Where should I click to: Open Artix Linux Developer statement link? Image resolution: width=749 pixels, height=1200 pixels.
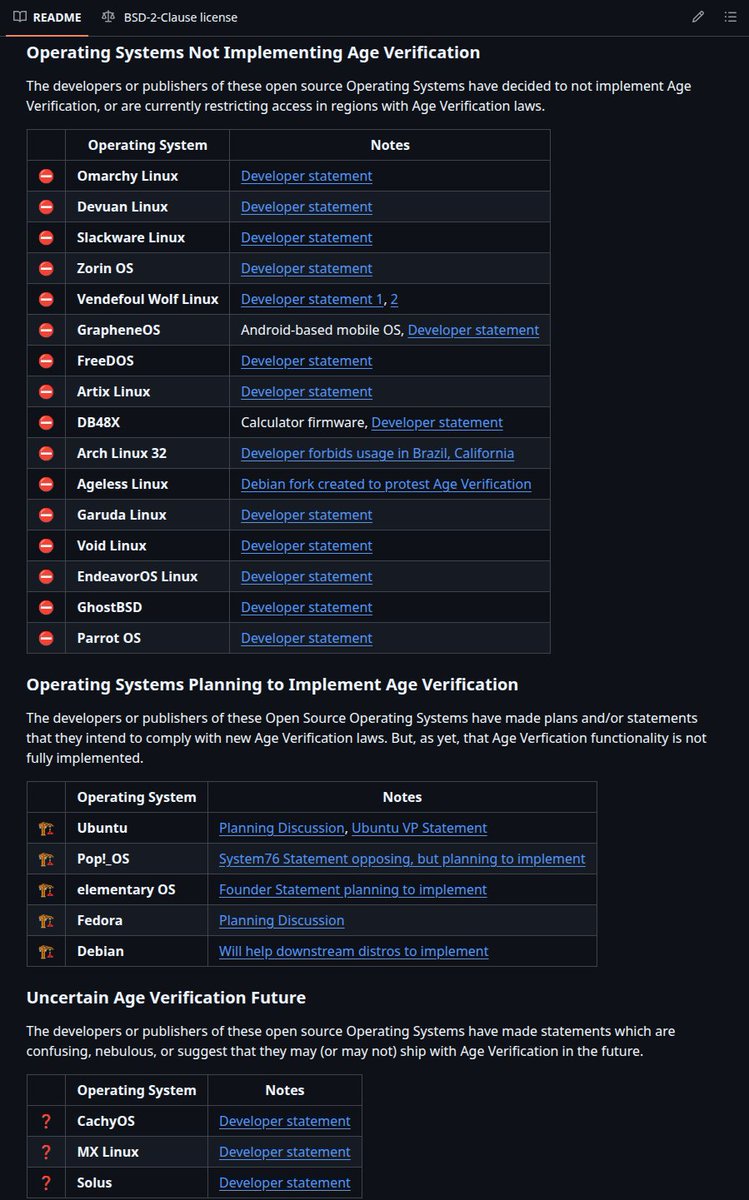coord(306,392)
